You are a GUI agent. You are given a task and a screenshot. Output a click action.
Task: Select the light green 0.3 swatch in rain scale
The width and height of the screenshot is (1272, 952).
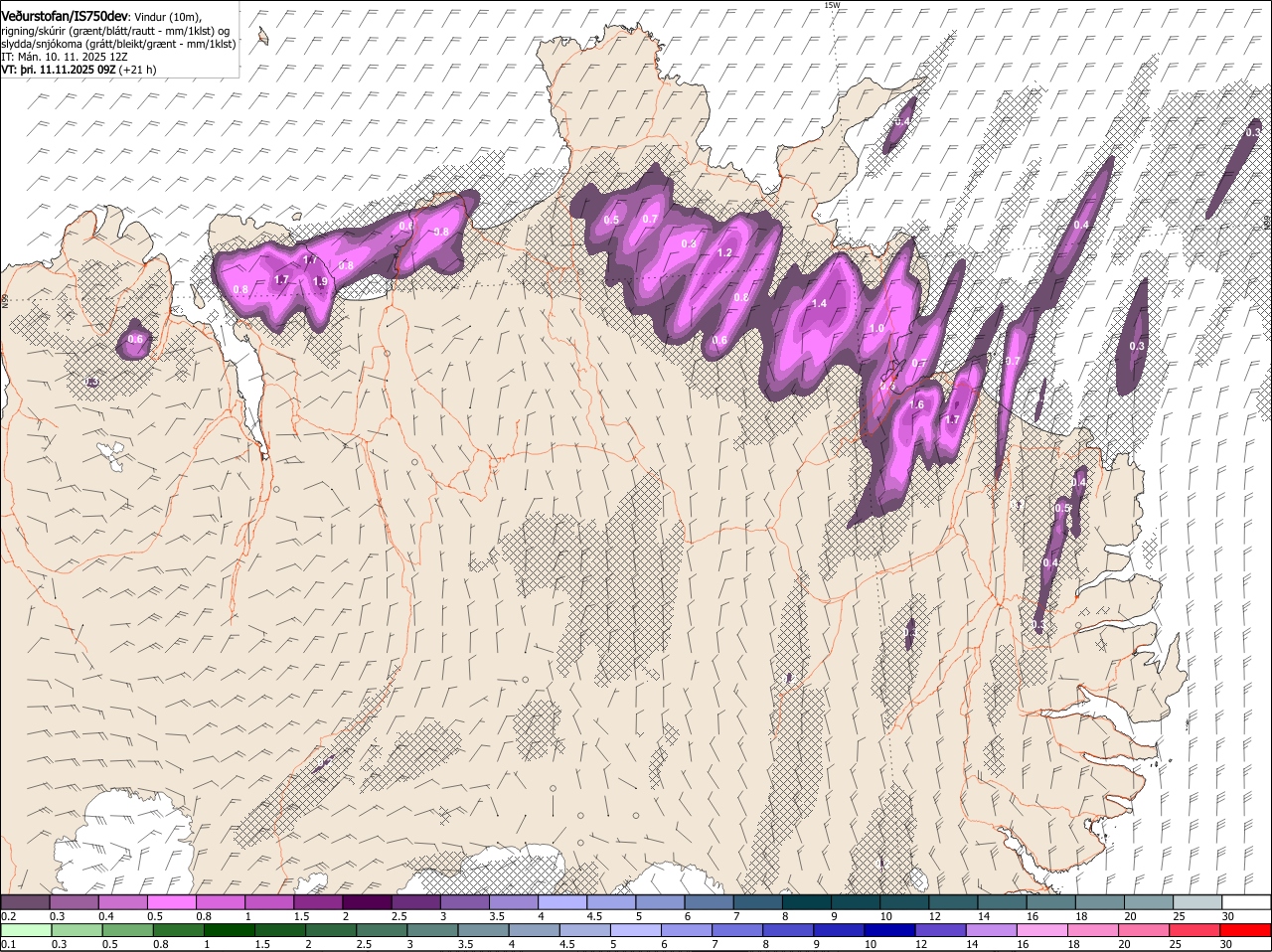pos(77,931)
